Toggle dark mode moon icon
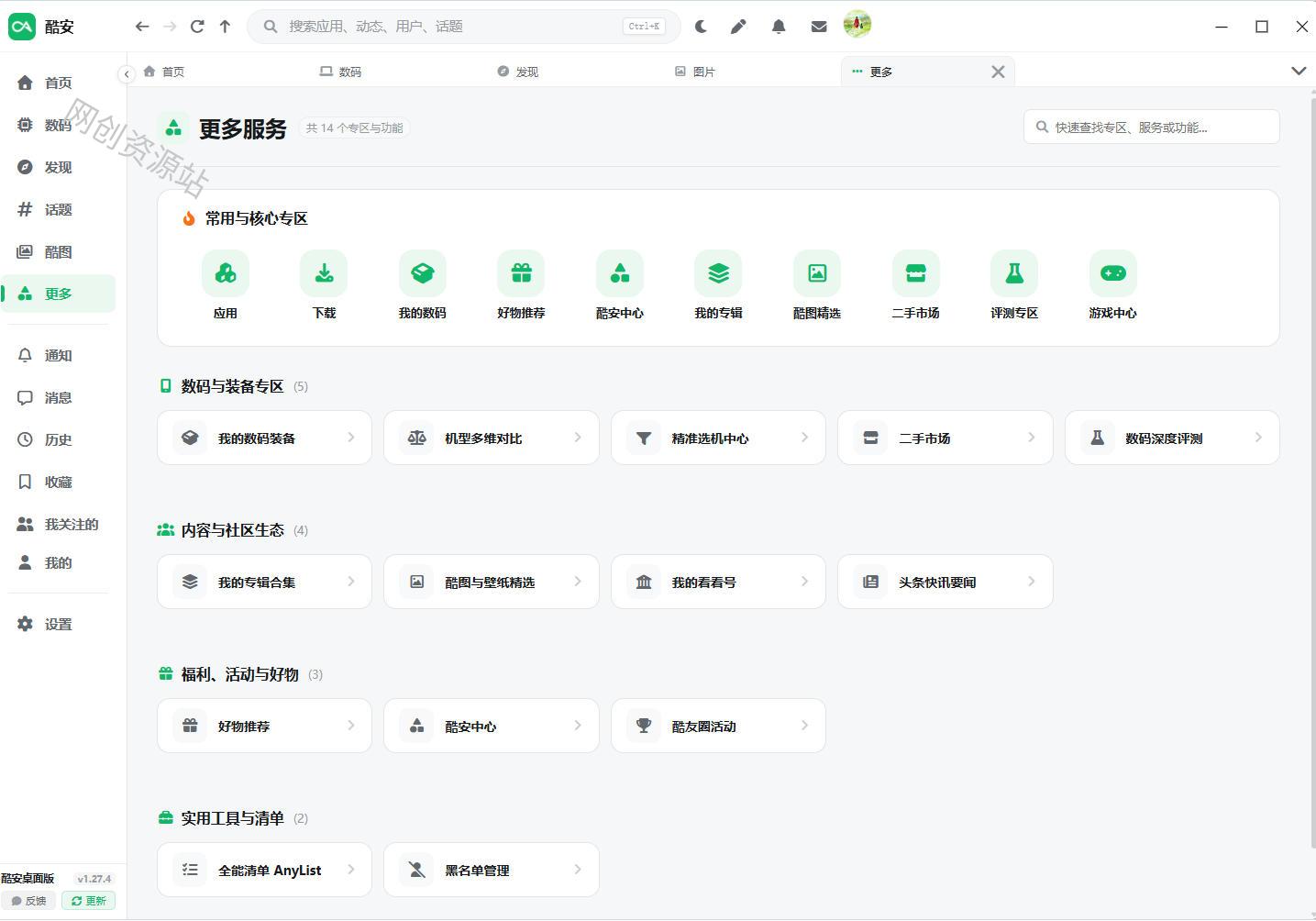This screenshot has height=921, width=1316. (x=701, y=27)
